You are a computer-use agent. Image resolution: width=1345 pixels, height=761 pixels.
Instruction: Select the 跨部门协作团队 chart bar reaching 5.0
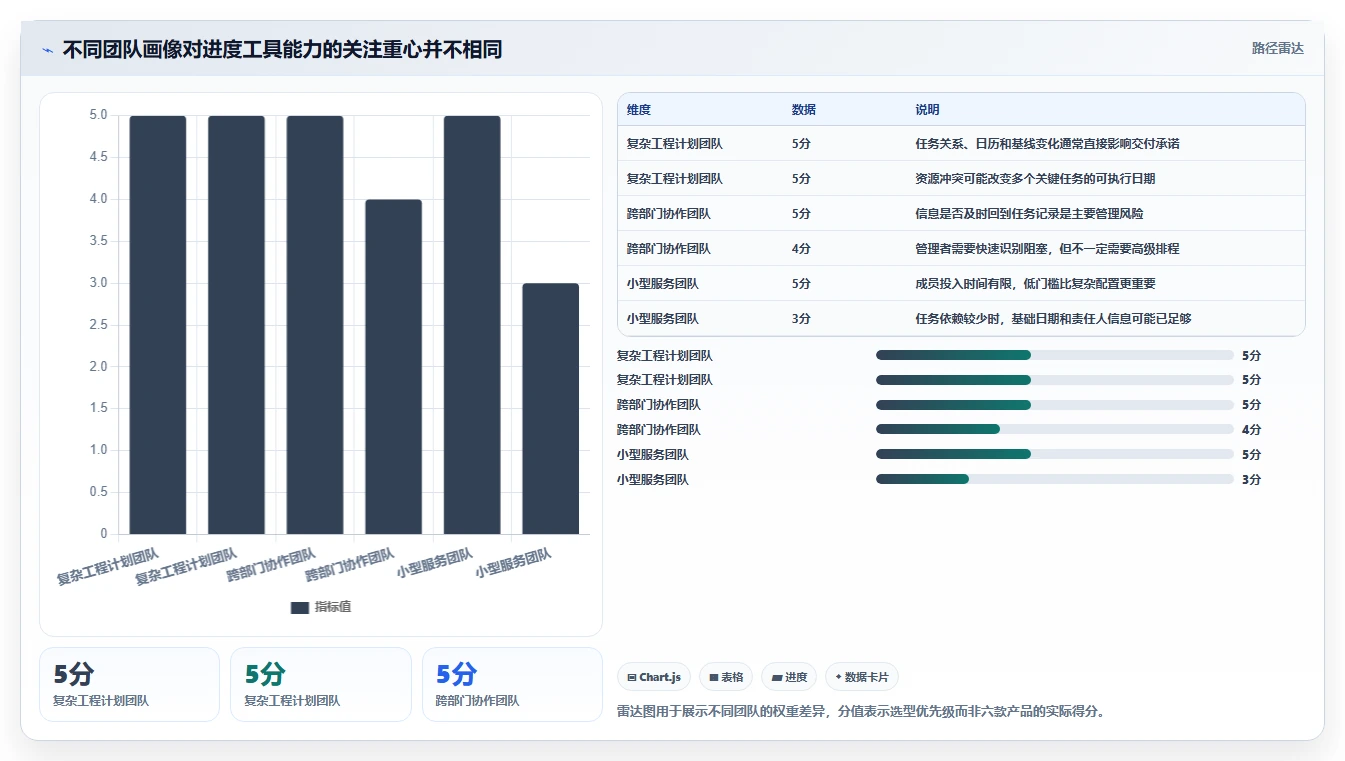click(x=314, y=325)
